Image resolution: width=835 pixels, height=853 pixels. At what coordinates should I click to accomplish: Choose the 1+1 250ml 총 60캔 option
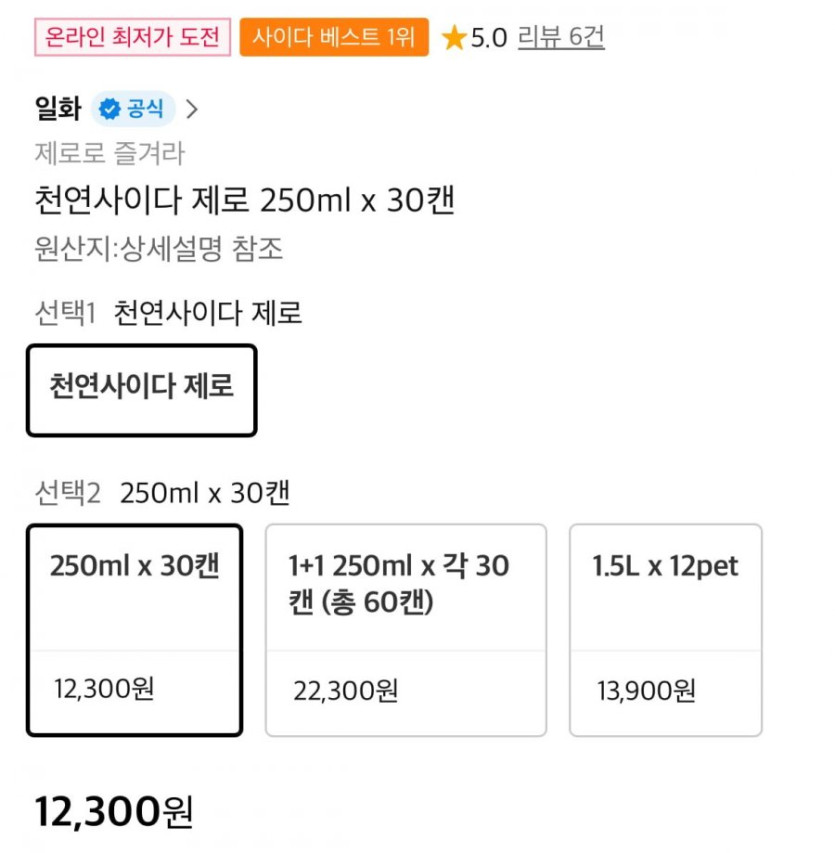coord(405,629)
